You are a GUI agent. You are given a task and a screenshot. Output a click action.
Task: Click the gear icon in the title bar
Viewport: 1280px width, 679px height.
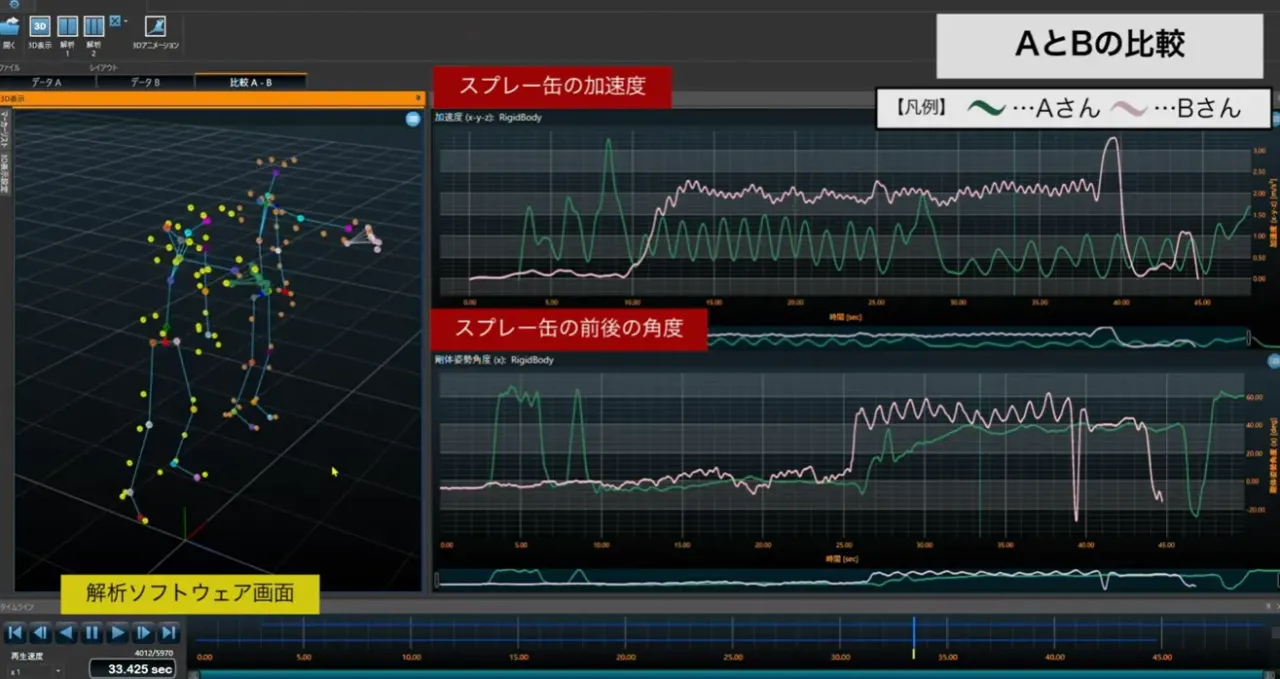tap(13, 4)
